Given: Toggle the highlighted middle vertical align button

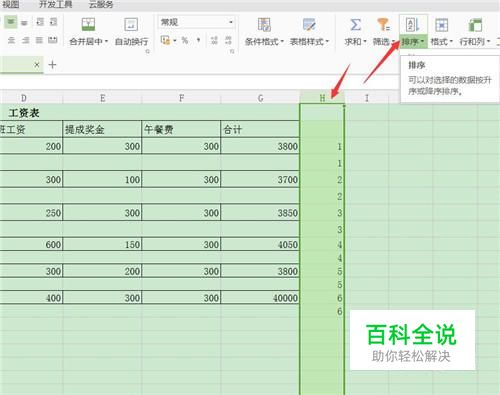Looking at the screenshot, I should pyautogui.click(x=11, y=22).
